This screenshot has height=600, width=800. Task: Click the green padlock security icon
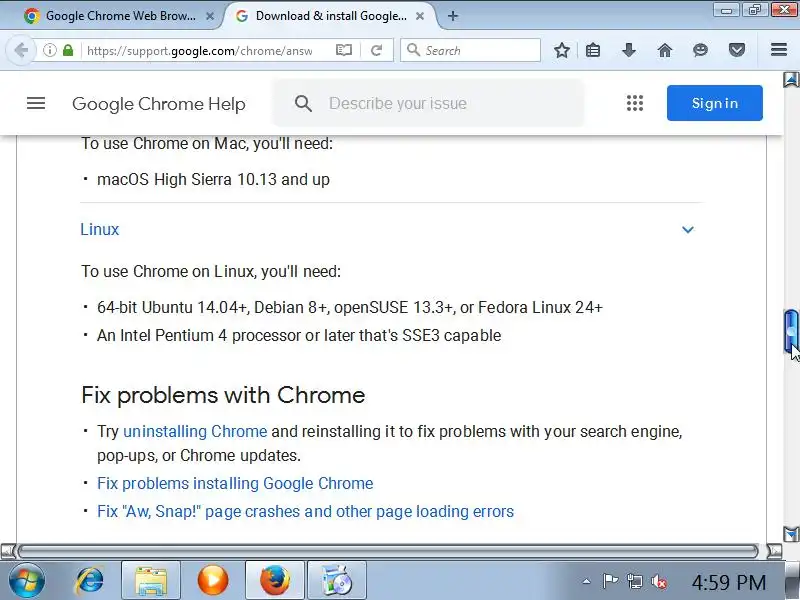tap(68, 50)
